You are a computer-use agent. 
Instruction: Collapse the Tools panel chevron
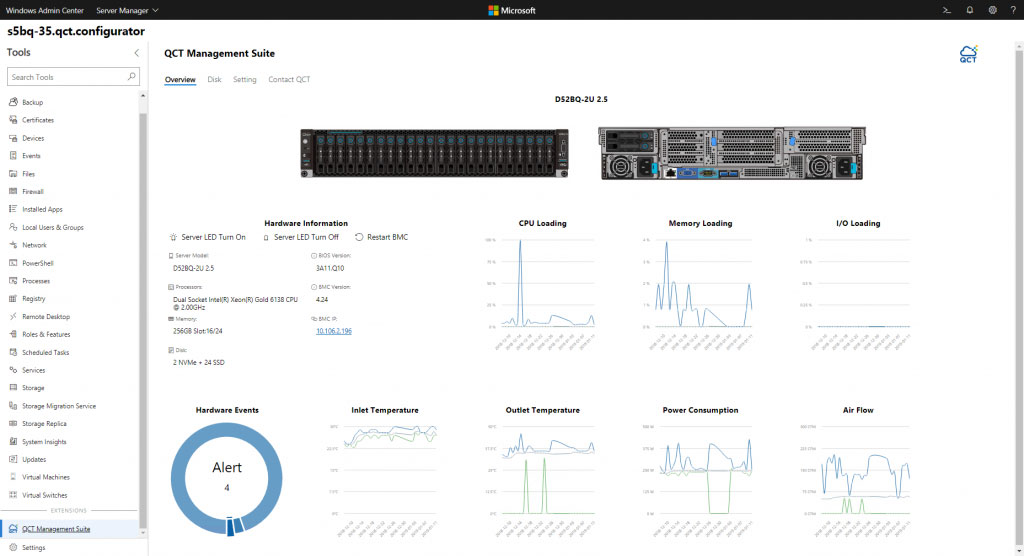[x=136, y=53]
